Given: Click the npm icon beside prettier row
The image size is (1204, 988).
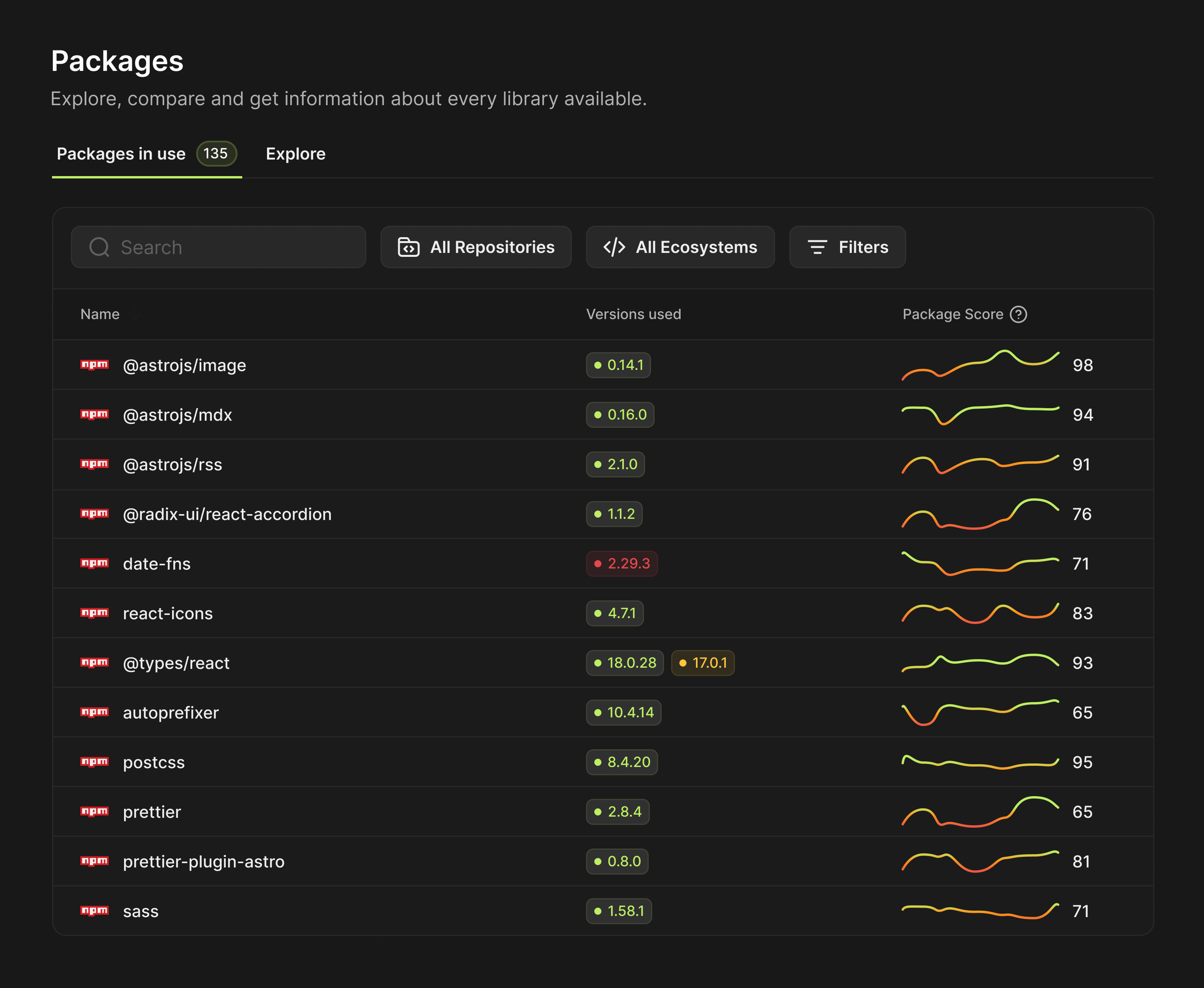Looking at the screenshot, I should point(95,811).
